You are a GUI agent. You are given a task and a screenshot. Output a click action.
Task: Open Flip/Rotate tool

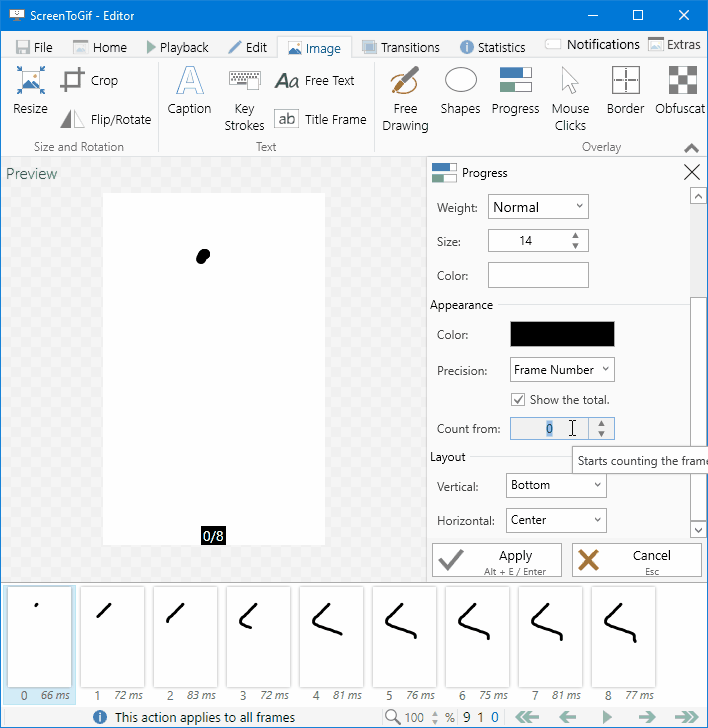point(106,119)
